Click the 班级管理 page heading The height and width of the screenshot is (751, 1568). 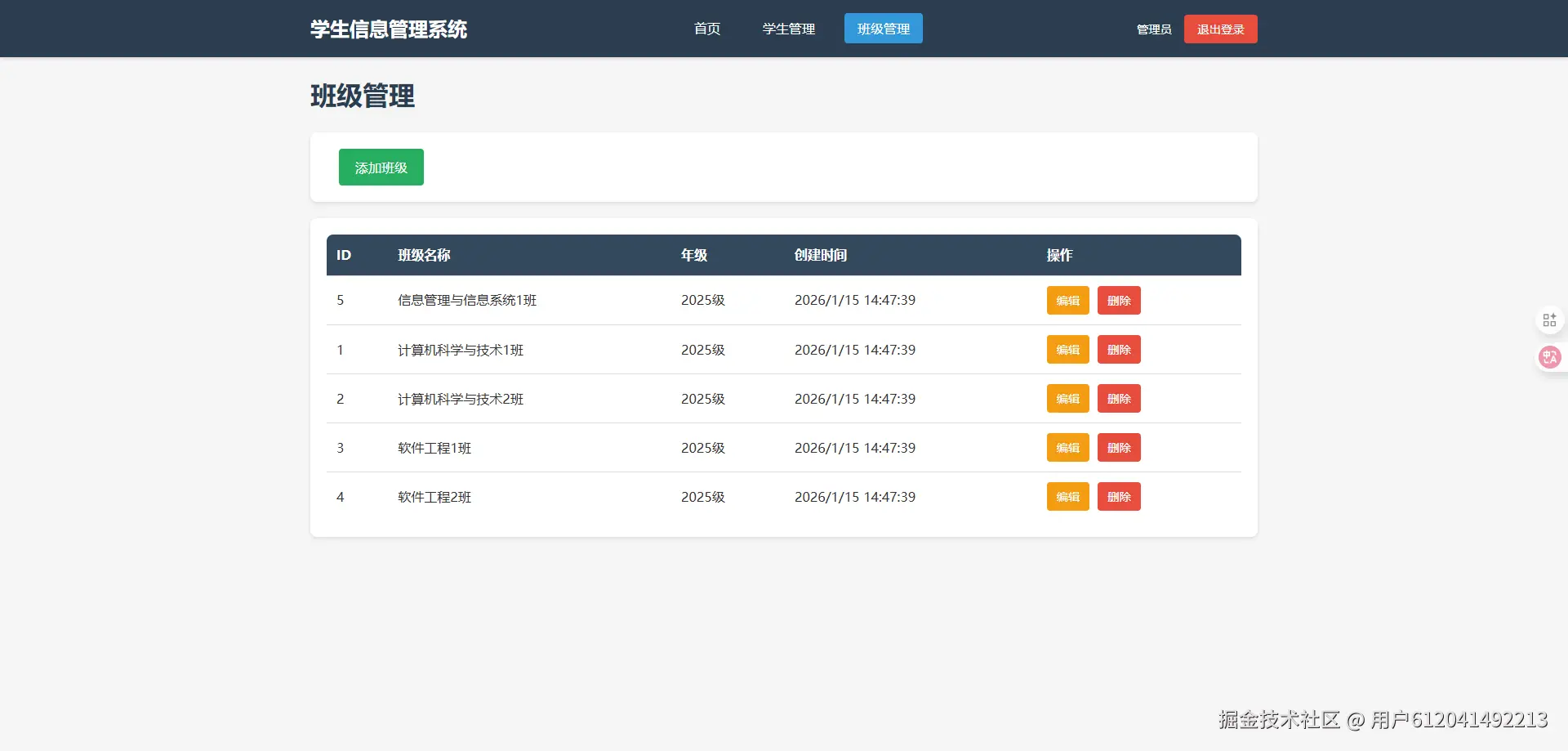pos(363,96)
